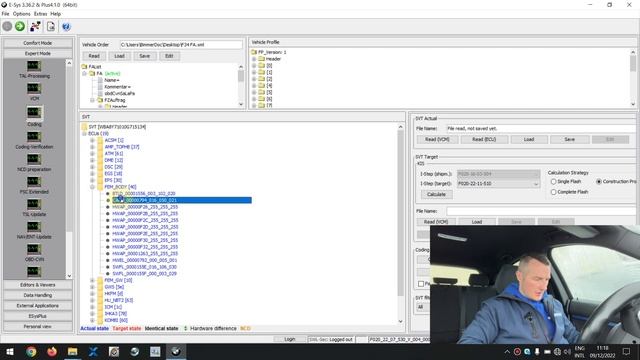The height and width of the screenshot is (360, 640).
Task: Expand the FEM_GW ECU node
Action: tap(93, 280)
